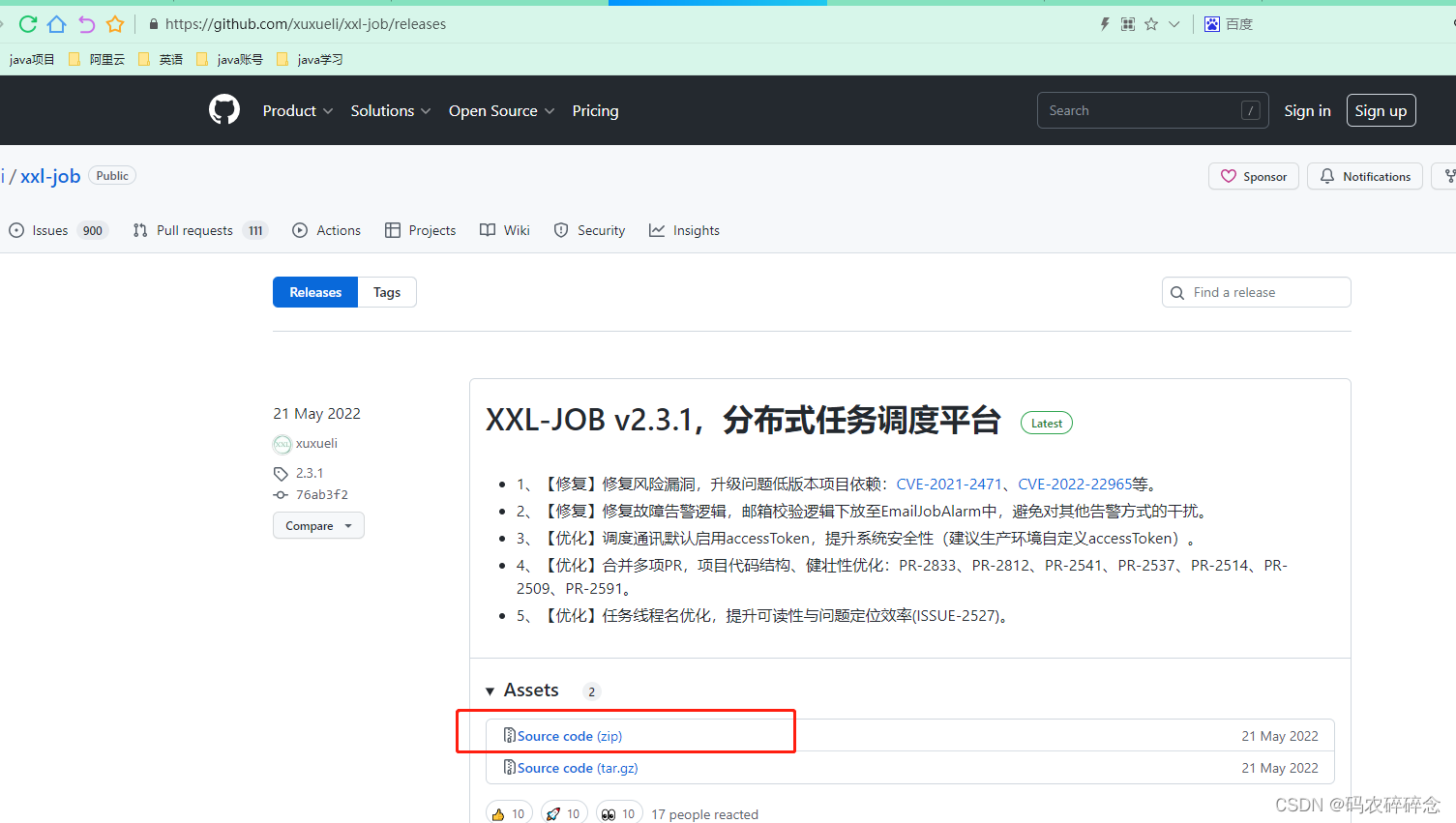The height and width of the screenshot is (823, 1456).
Task: Click the eyes reaction
Action: 619,813
